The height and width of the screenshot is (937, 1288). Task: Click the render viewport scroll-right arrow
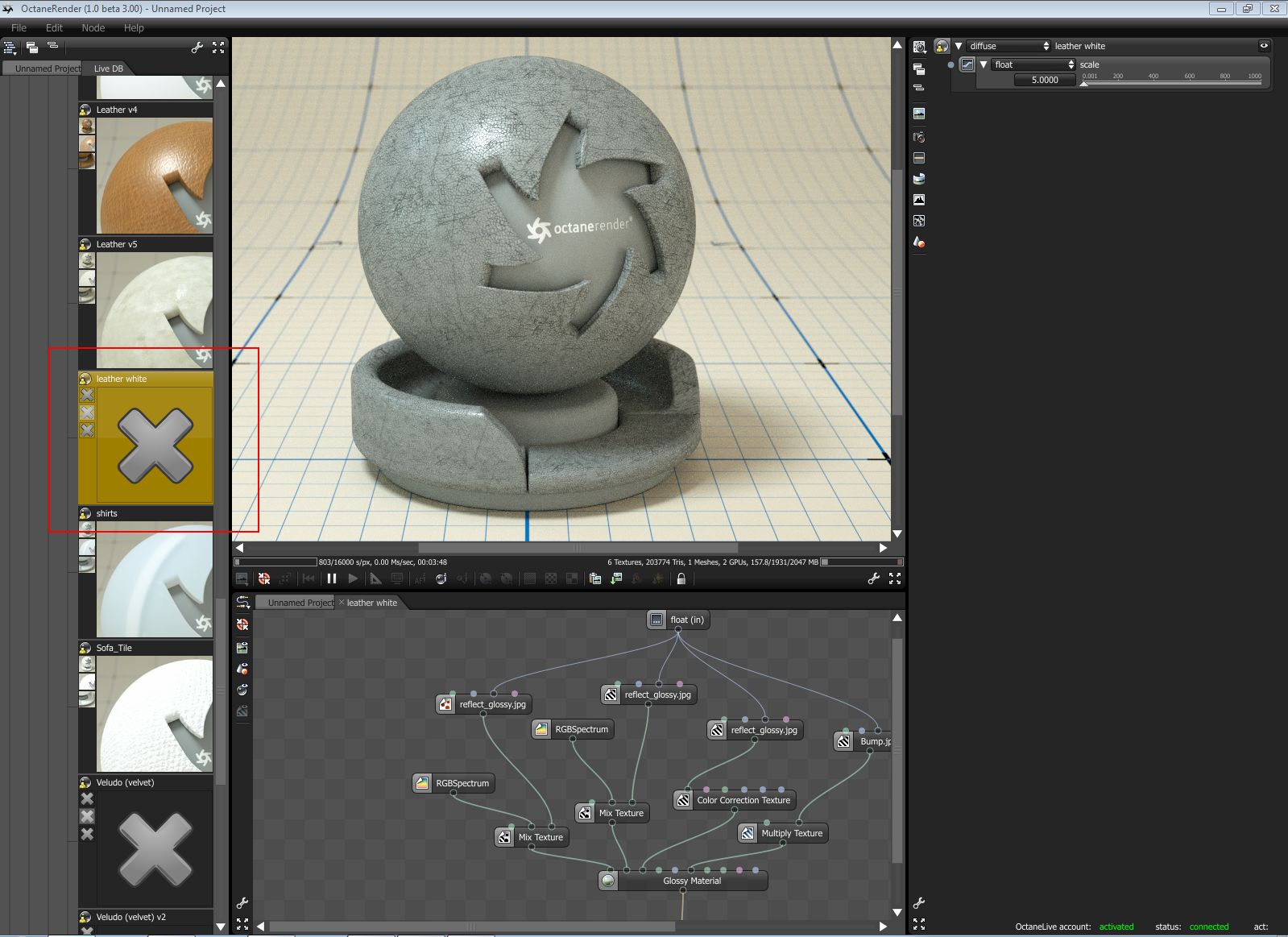point(883,548)
